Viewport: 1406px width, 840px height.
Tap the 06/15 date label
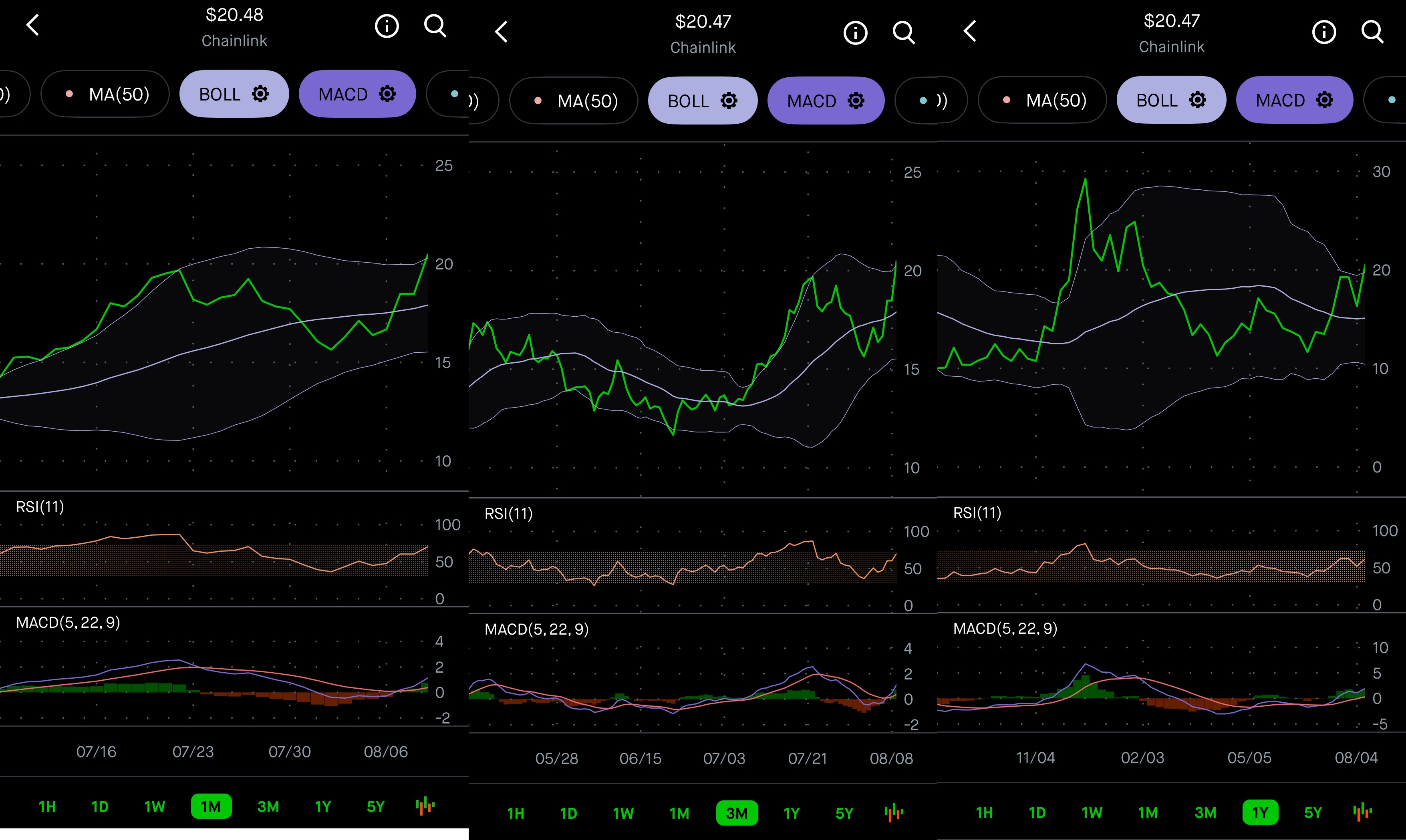(x=641, y=758)
